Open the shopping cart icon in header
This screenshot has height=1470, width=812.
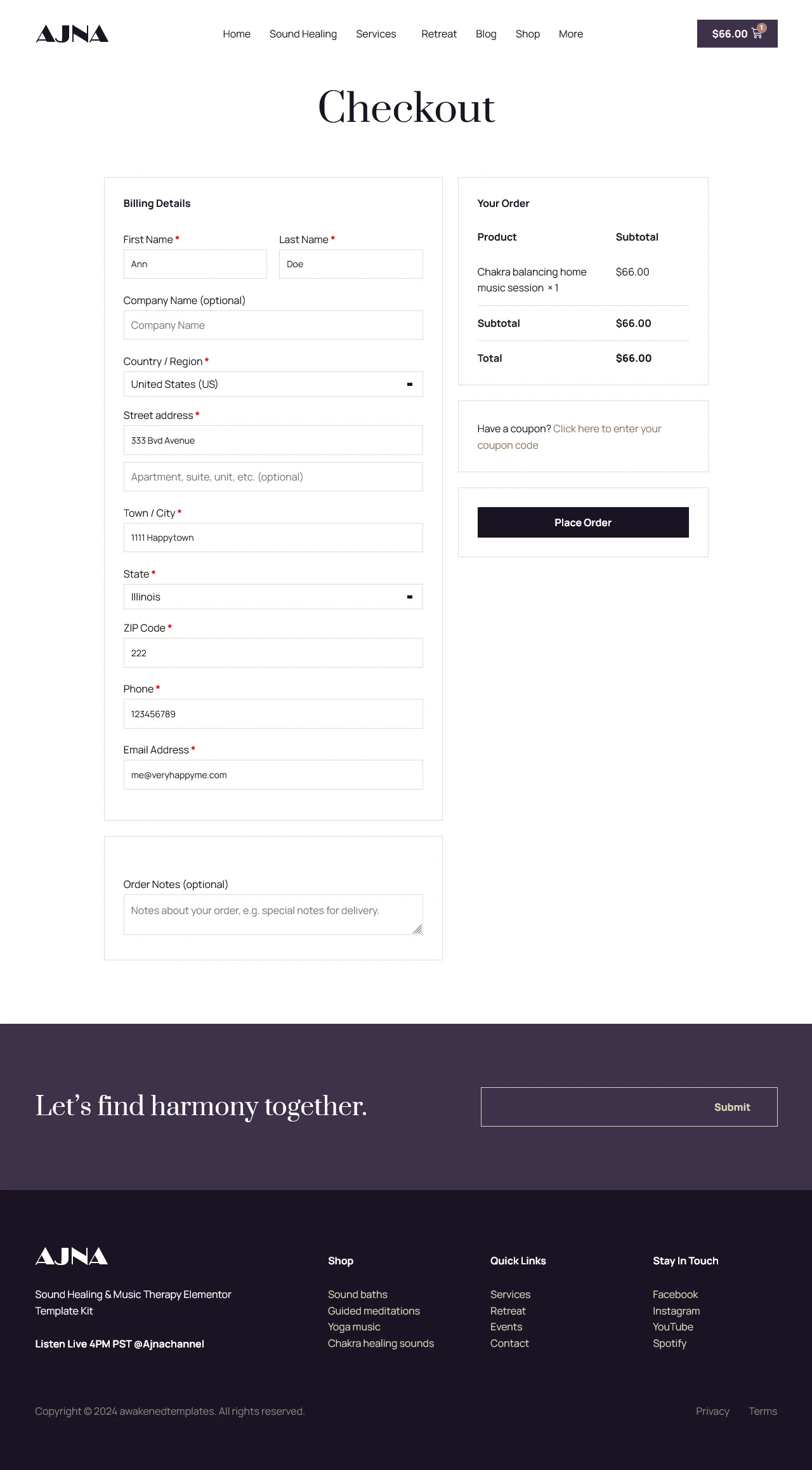click(x=757, y=33)
